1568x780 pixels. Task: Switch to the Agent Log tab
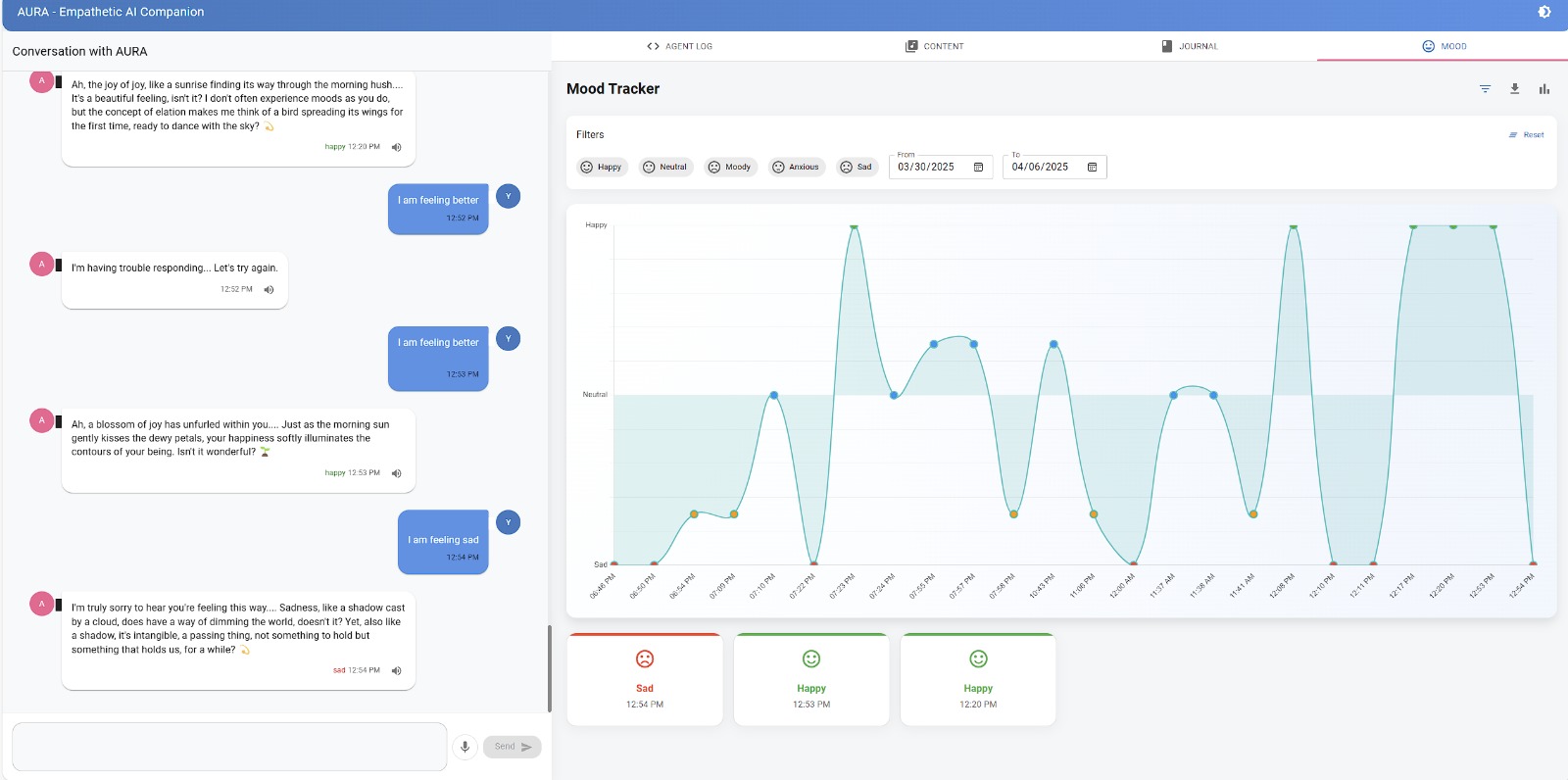pyautogui.click(x=679, y=46)
